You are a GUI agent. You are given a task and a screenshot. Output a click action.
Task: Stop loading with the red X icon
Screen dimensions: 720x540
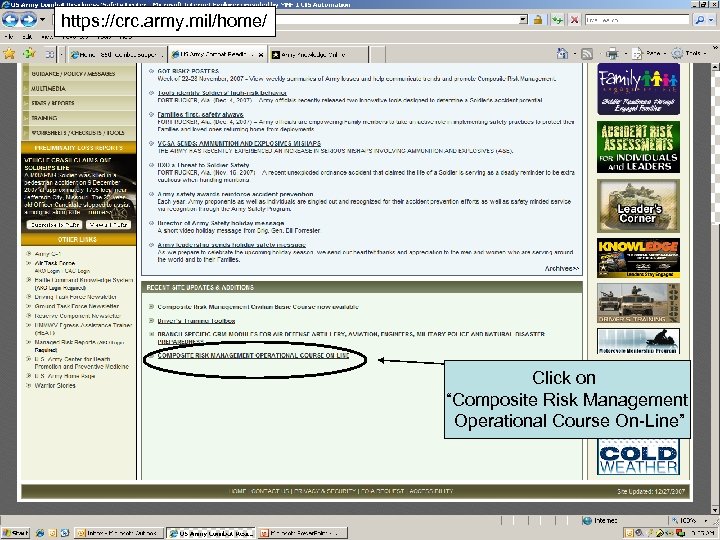click(574, 20)
